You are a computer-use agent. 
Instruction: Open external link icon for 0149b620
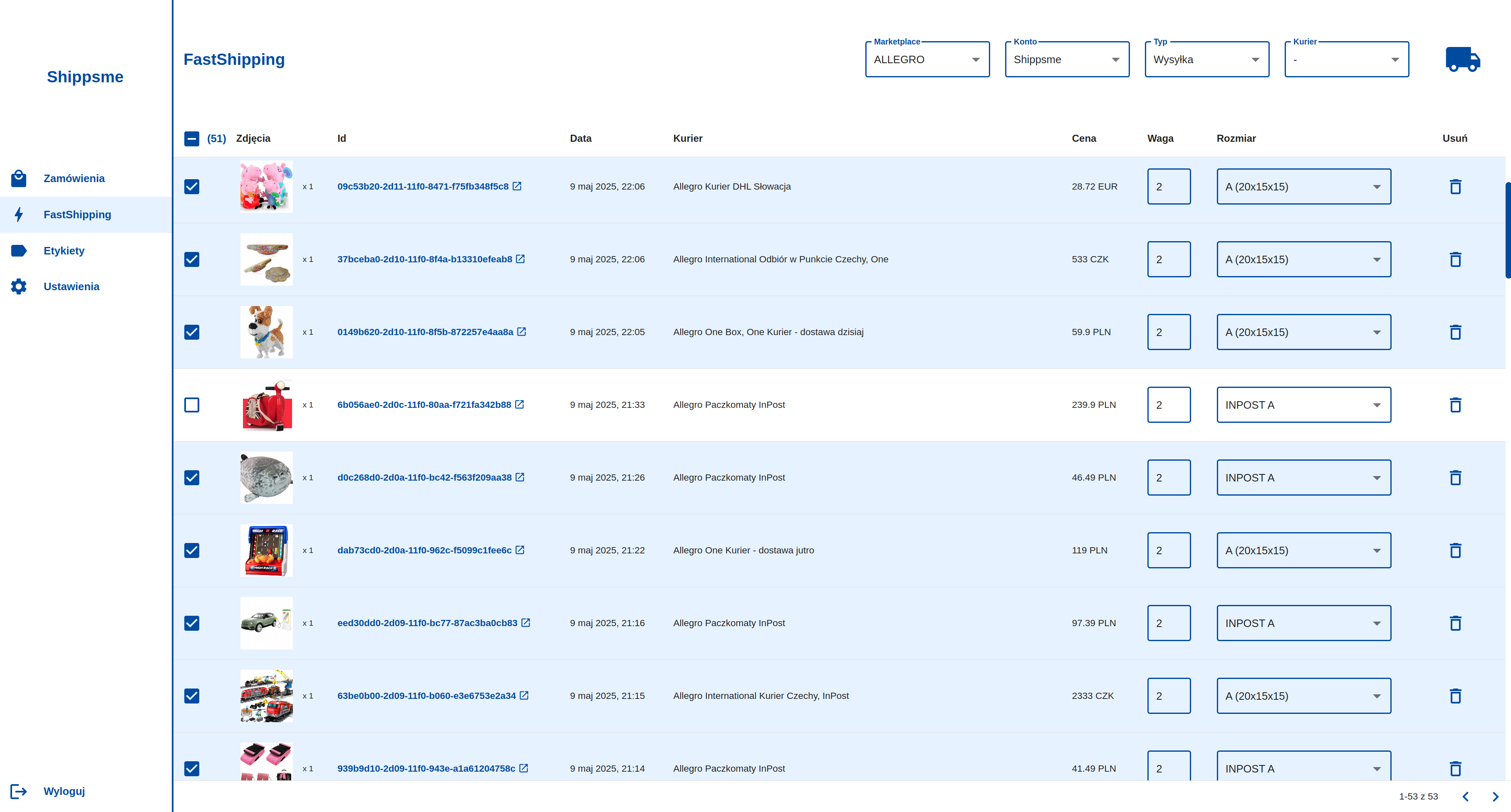click(521, 331)
